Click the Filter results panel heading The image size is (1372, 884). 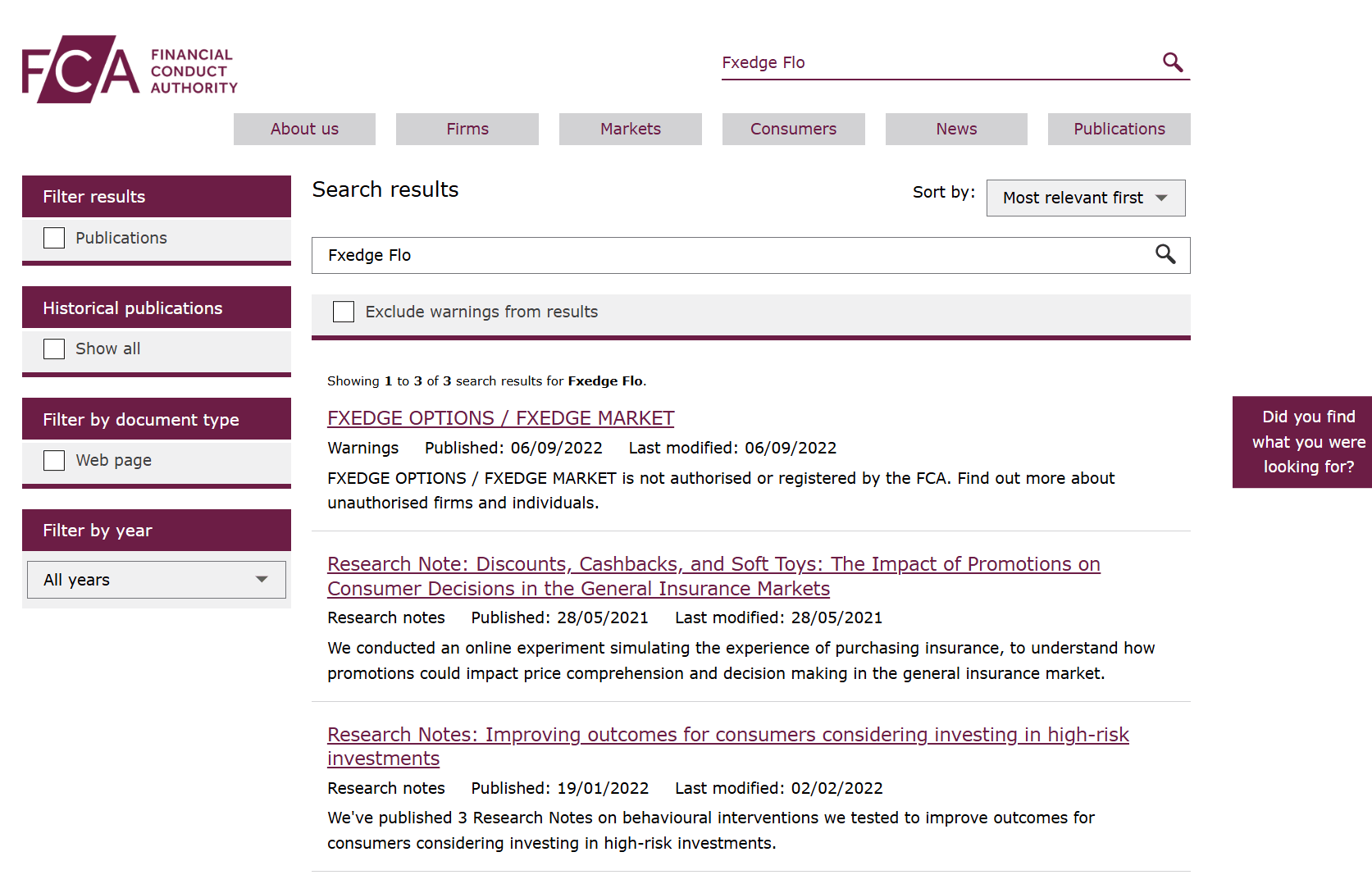coord(157,197)
